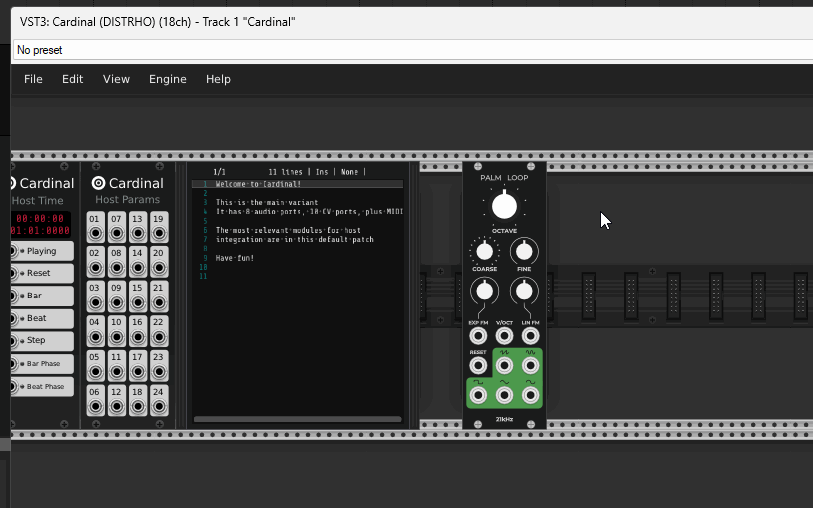
Task: Click the text editor horizontal scrollbar
Action: pyautogui.click(x=298, y=419)
